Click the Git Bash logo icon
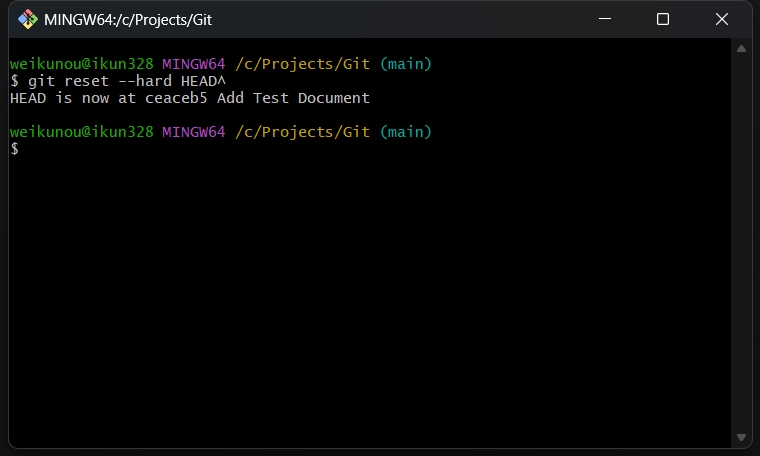The width and height of the screenshot is (760, 456). (28, 19)
